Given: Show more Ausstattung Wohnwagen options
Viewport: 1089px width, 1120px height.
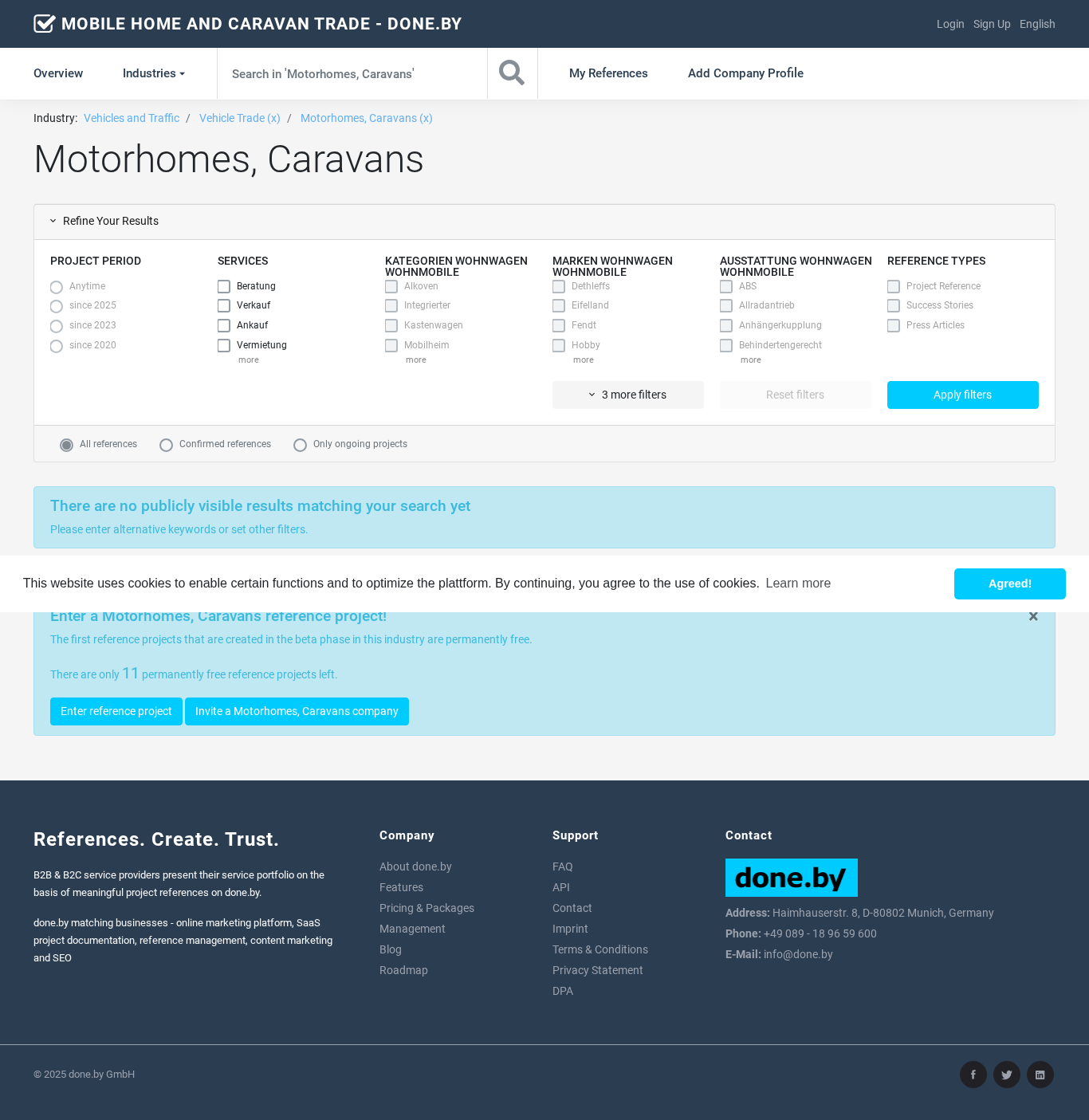Looking at the screenshot, I should [751, 360].
